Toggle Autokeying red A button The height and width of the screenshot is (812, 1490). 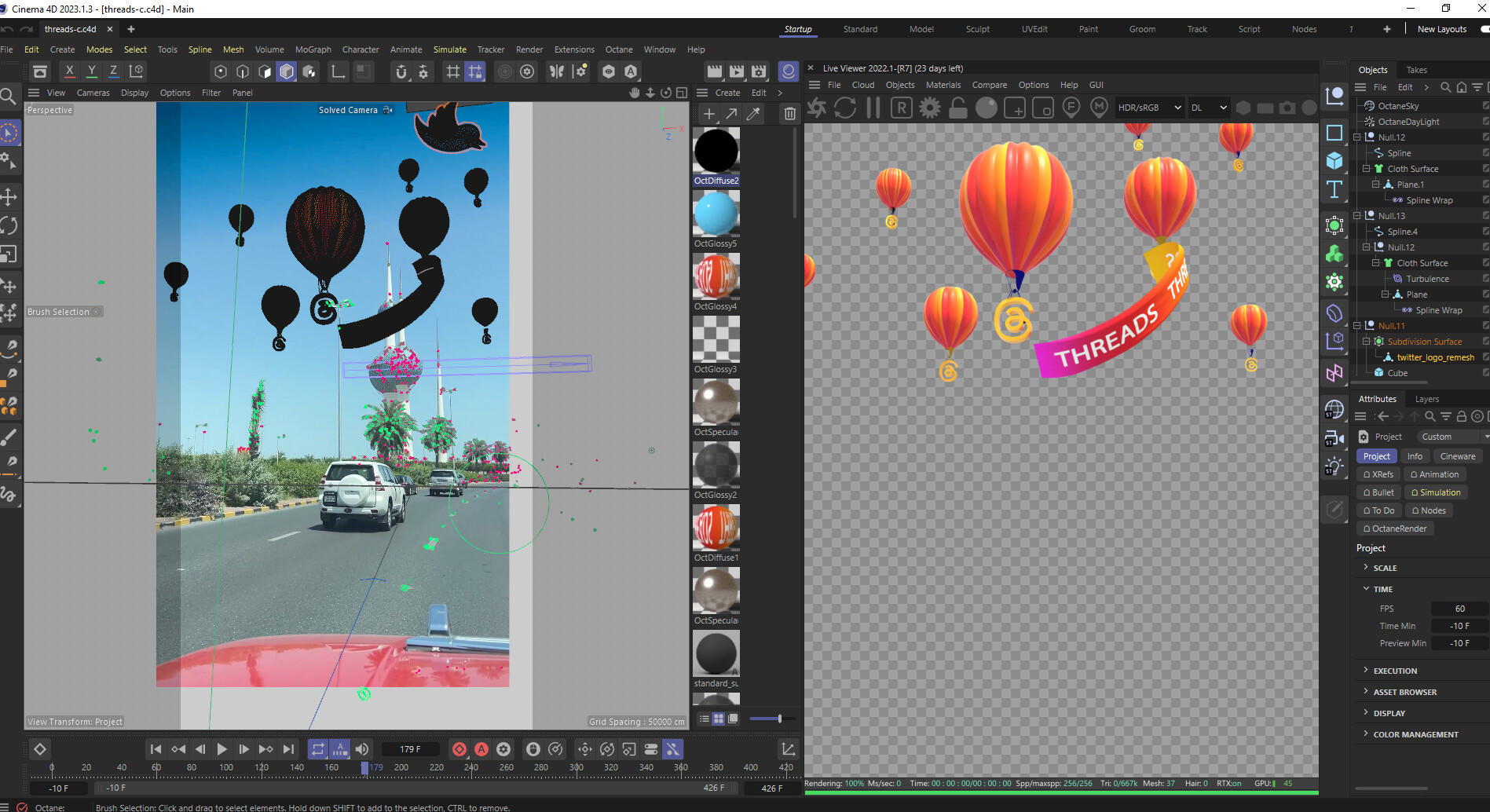481,749
